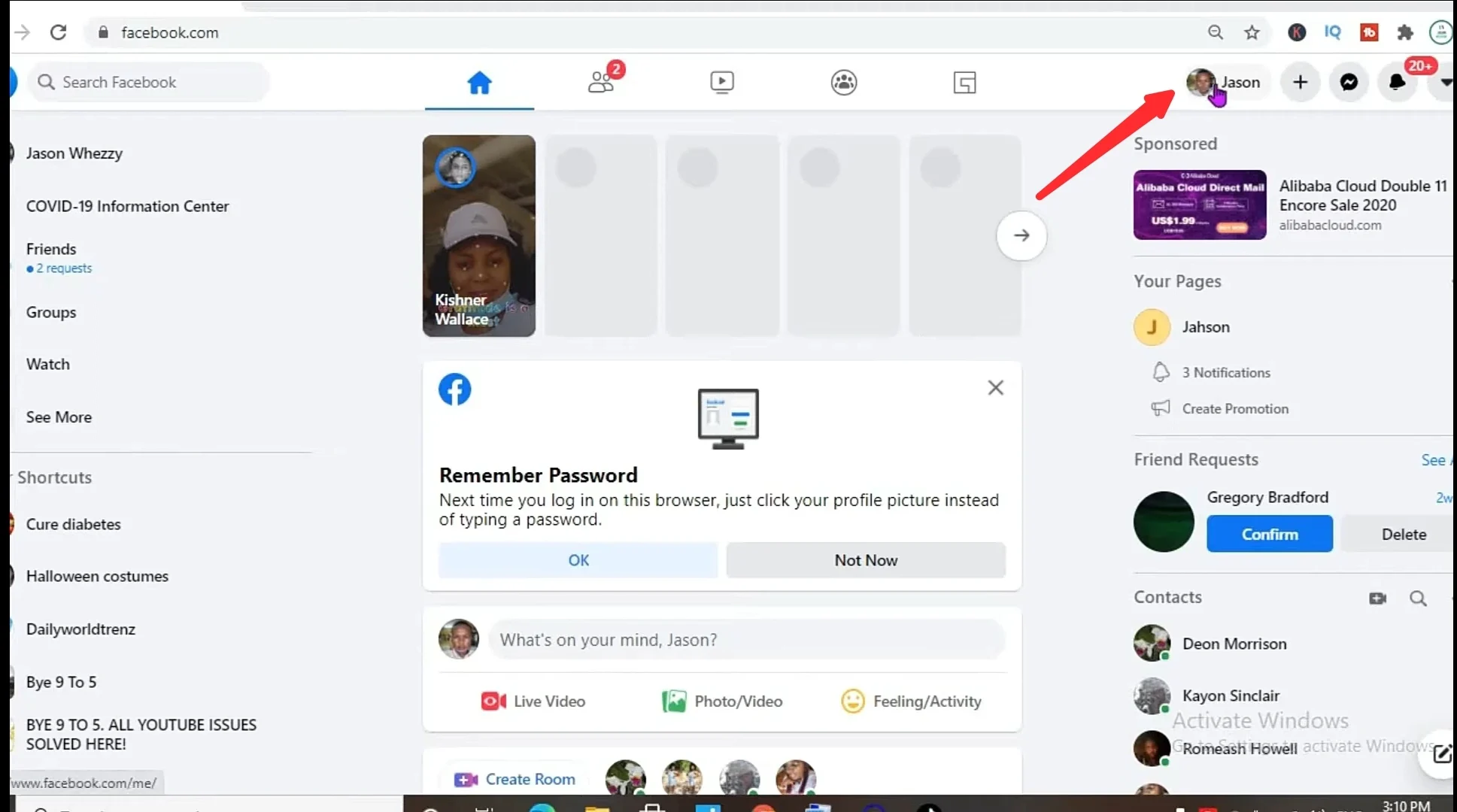See all friend requests link
The height and width of the screenshot is (812, 1457).
tap(1435, 460)
